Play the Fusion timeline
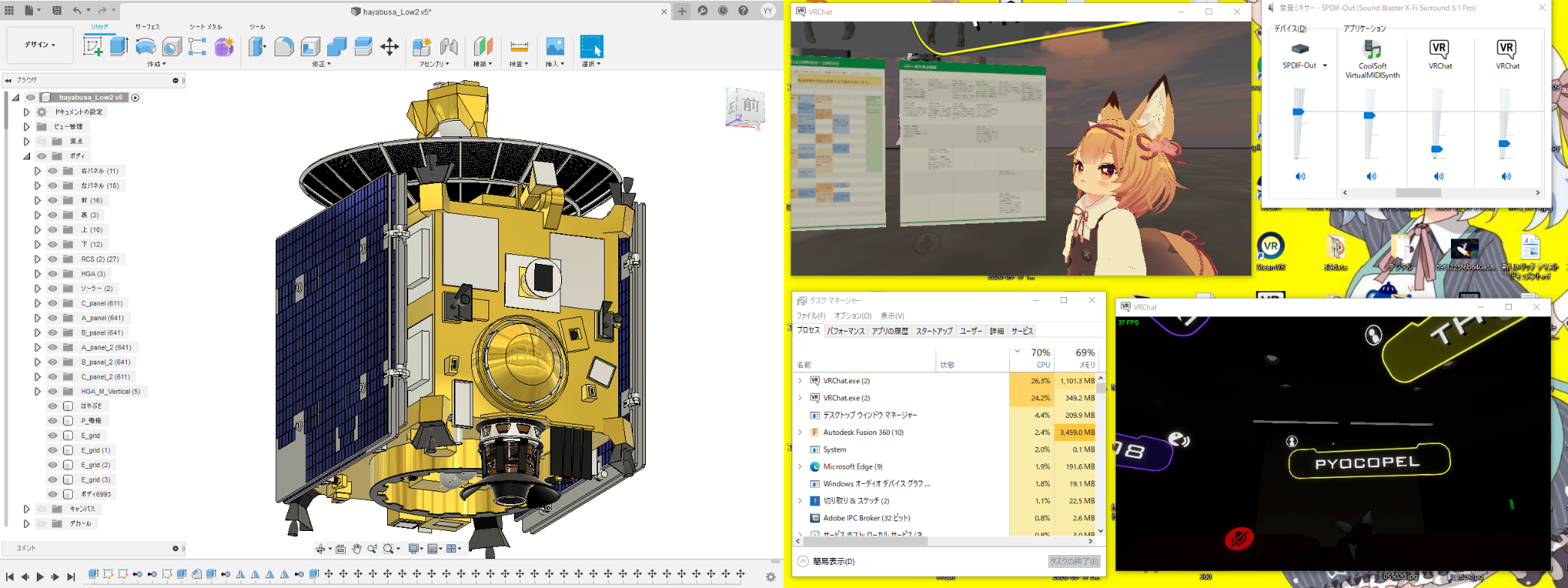This screenshot has width=1568, height=588. tap(41, 577)
